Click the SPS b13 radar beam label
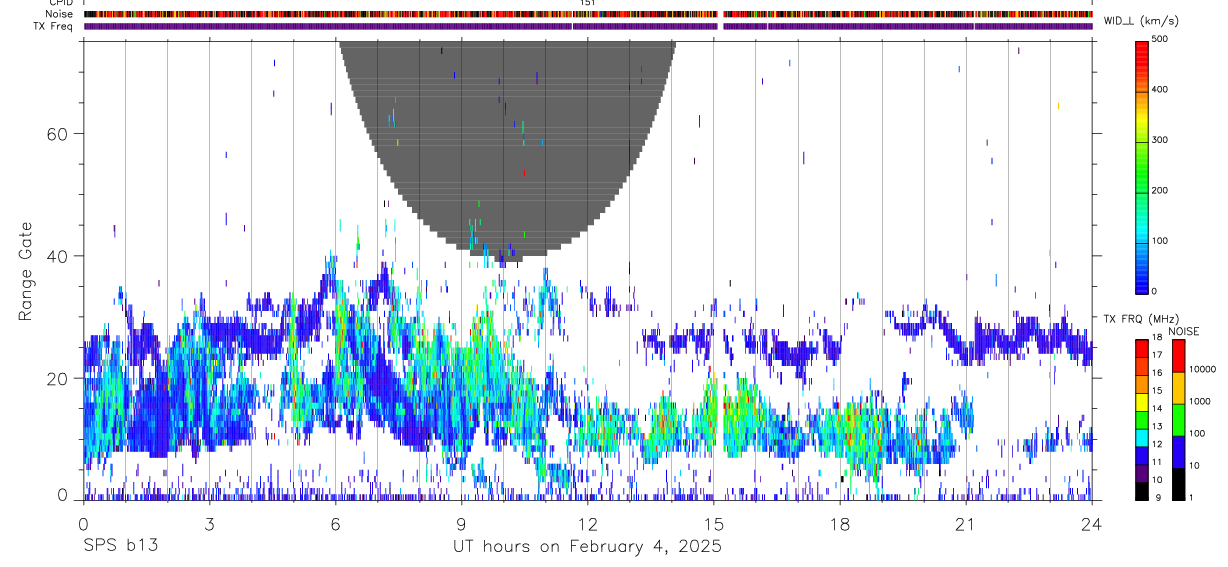 coord(120,547)
